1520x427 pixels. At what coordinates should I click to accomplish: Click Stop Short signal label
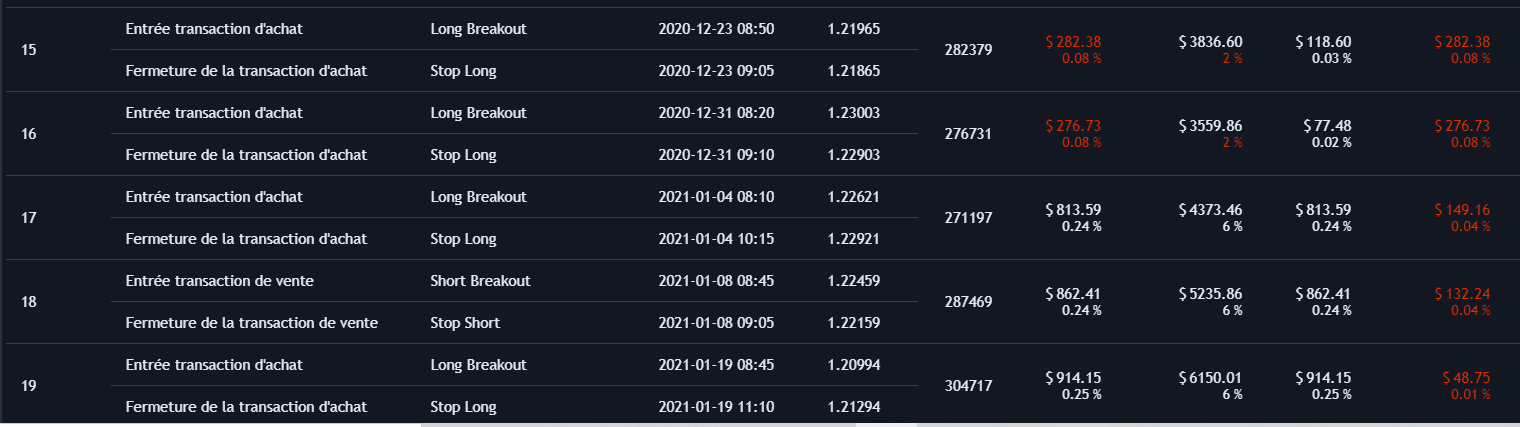(465, 323)
